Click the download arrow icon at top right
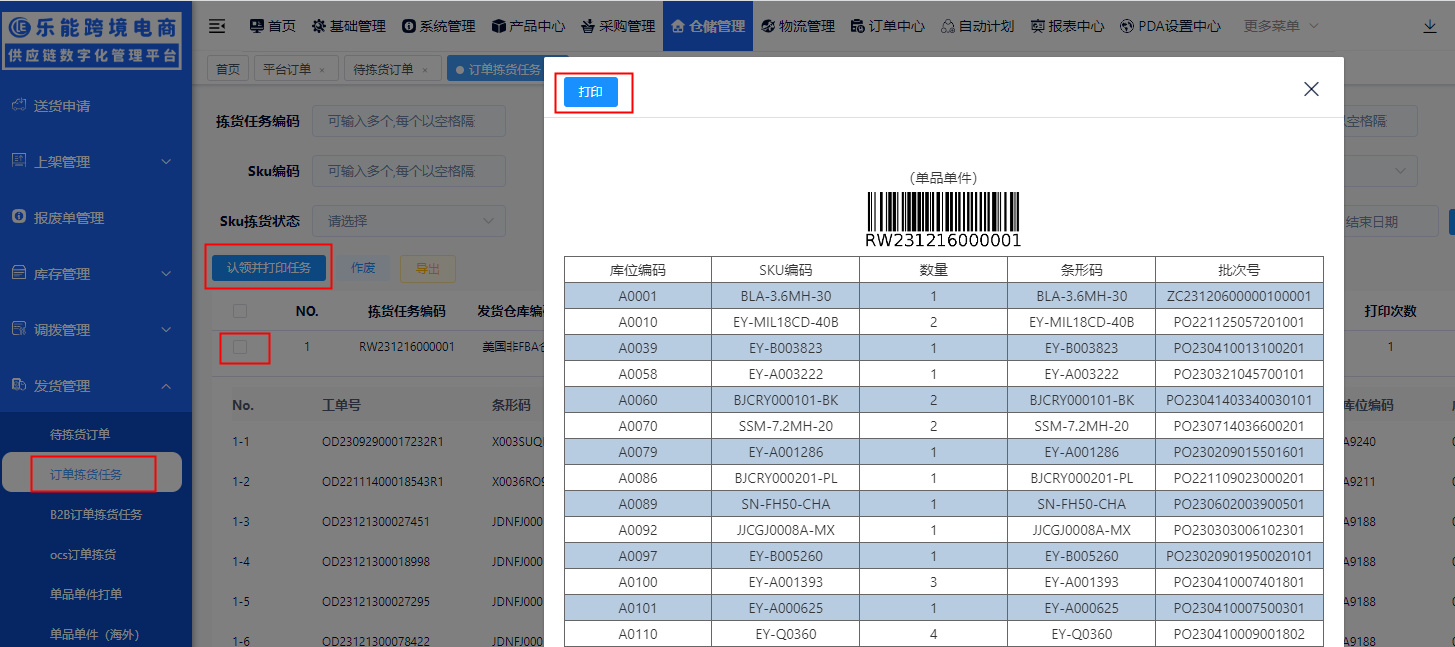Screen dimensions: 1455x647 [x=1429, y=26]
